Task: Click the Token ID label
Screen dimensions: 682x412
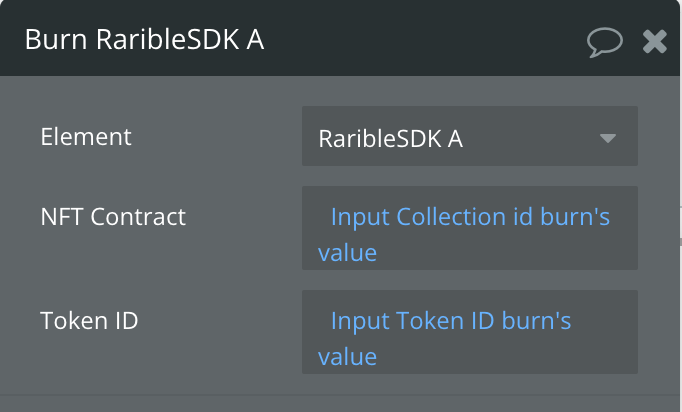Action: click(89, 321)
